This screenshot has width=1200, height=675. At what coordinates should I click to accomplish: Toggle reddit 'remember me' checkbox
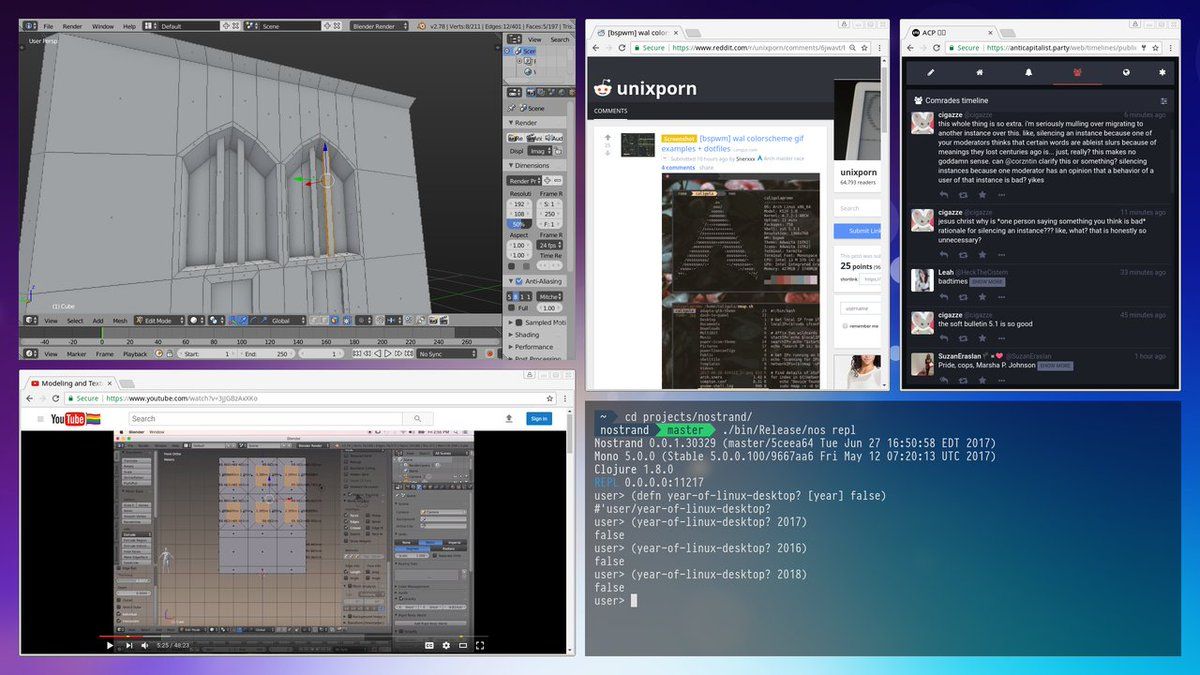(843, 326)
